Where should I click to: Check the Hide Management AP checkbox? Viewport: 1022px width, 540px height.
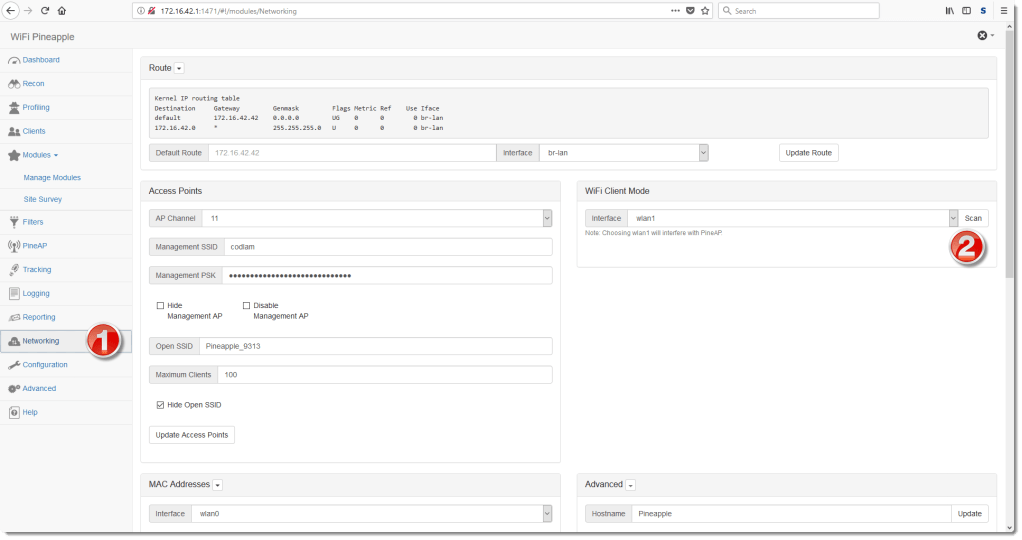(160, 306)
